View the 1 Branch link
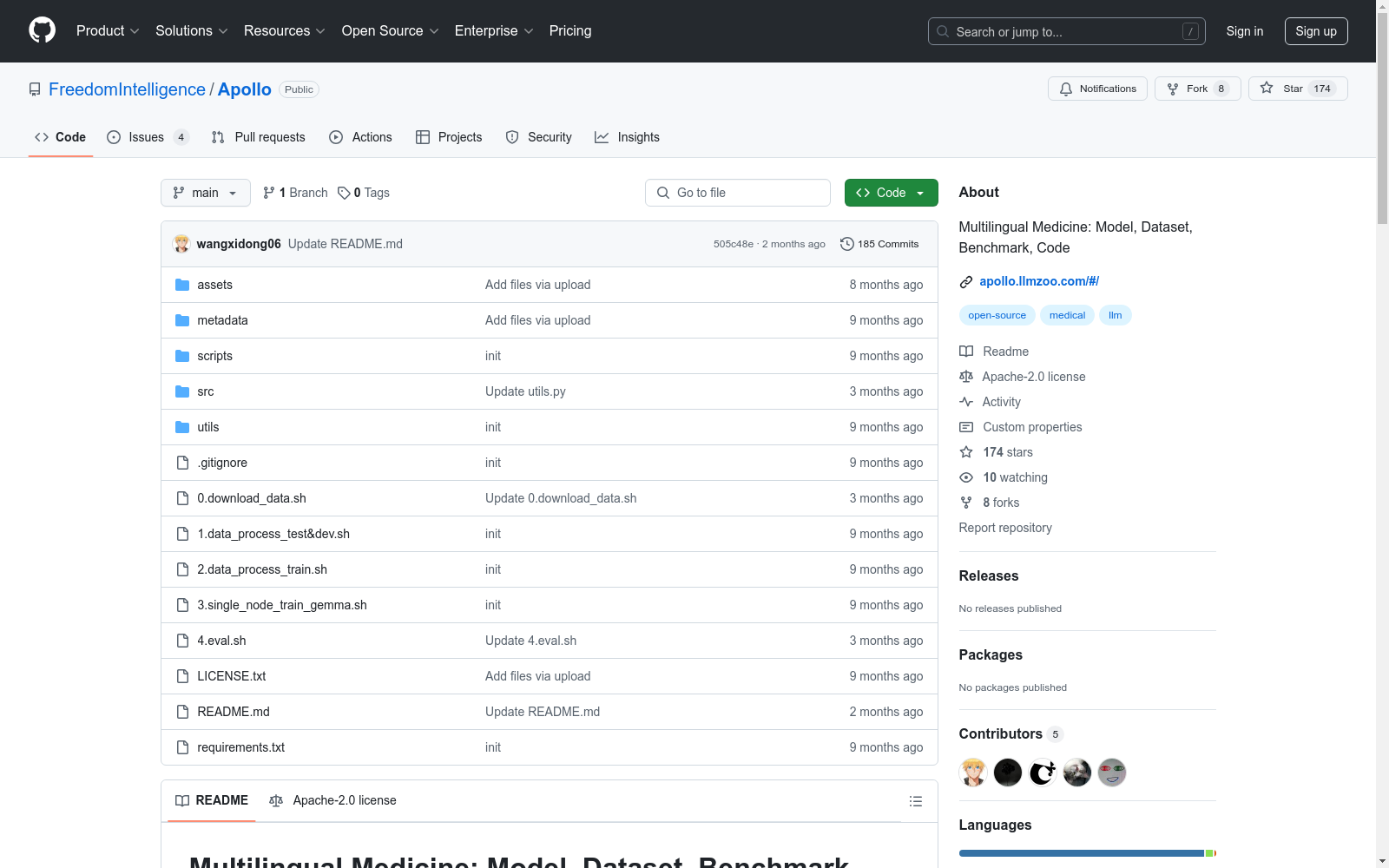 (x=295, y=193)
